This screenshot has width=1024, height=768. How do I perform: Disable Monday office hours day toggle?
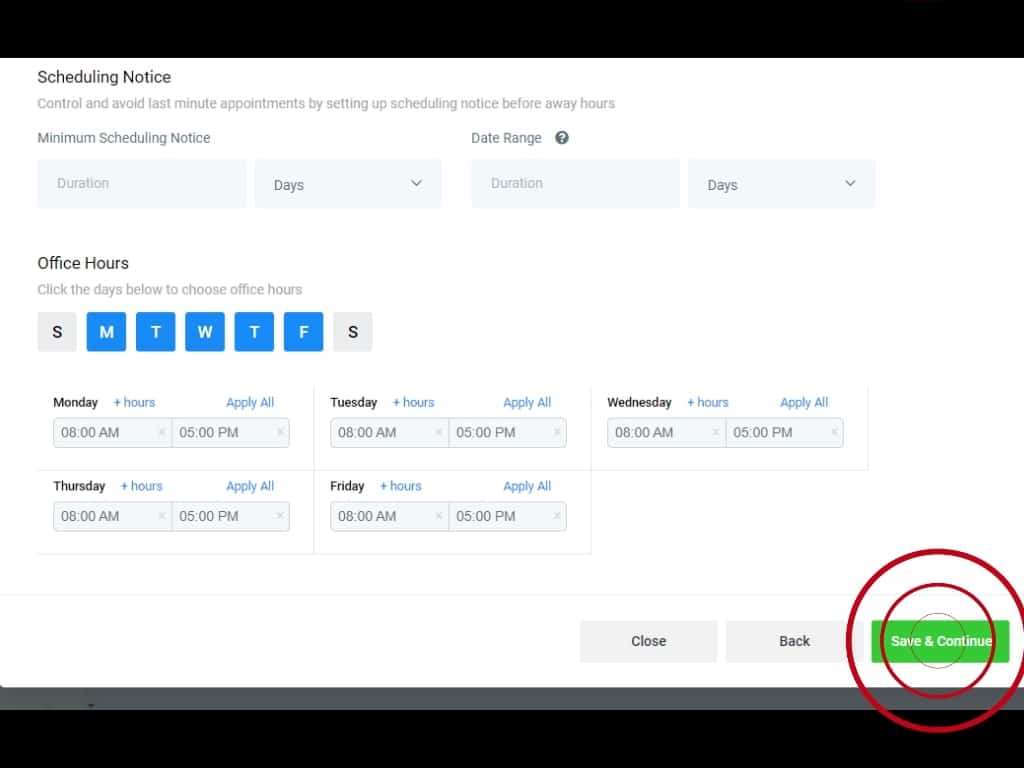point(106,332)
